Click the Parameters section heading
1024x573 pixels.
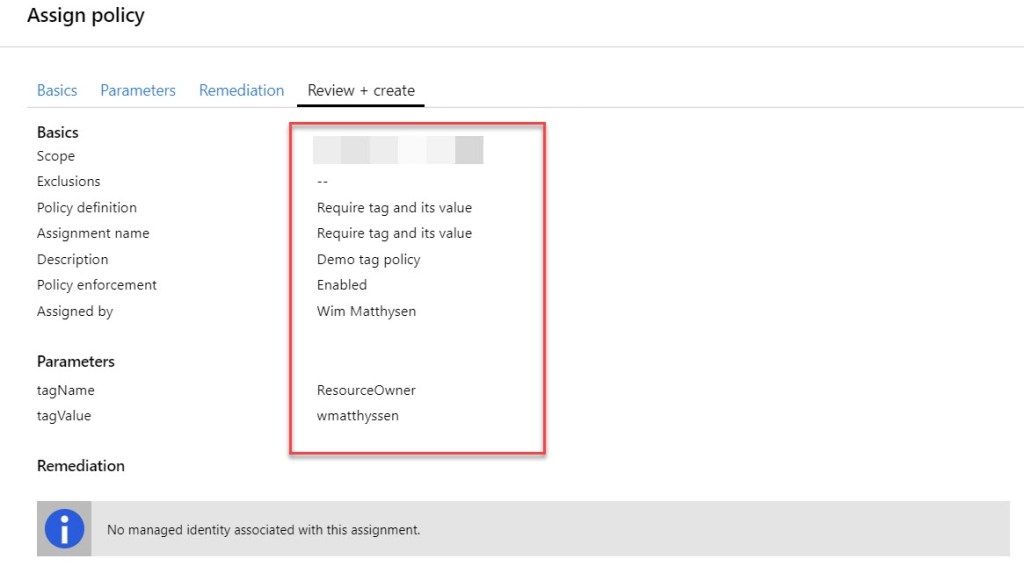(x=76, y=361)
